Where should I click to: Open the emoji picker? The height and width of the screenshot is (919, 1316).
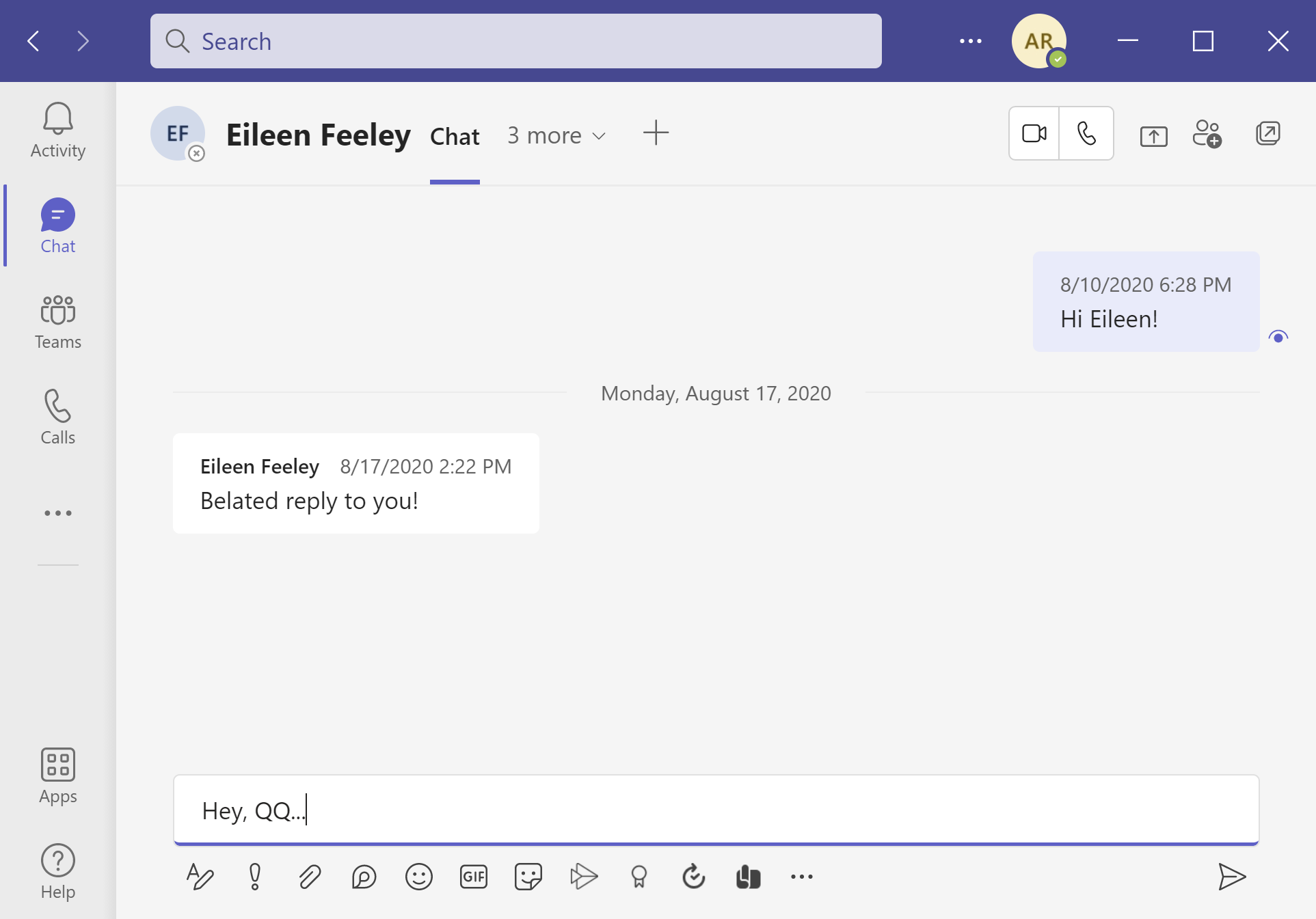pyautogui.click(x=419, y=877)
